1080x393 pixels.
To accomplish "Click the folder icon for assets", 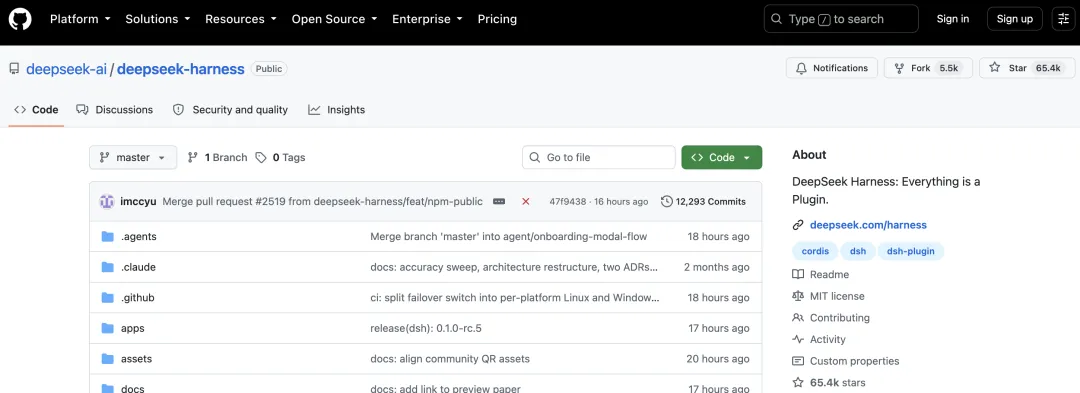I will 107,359.
